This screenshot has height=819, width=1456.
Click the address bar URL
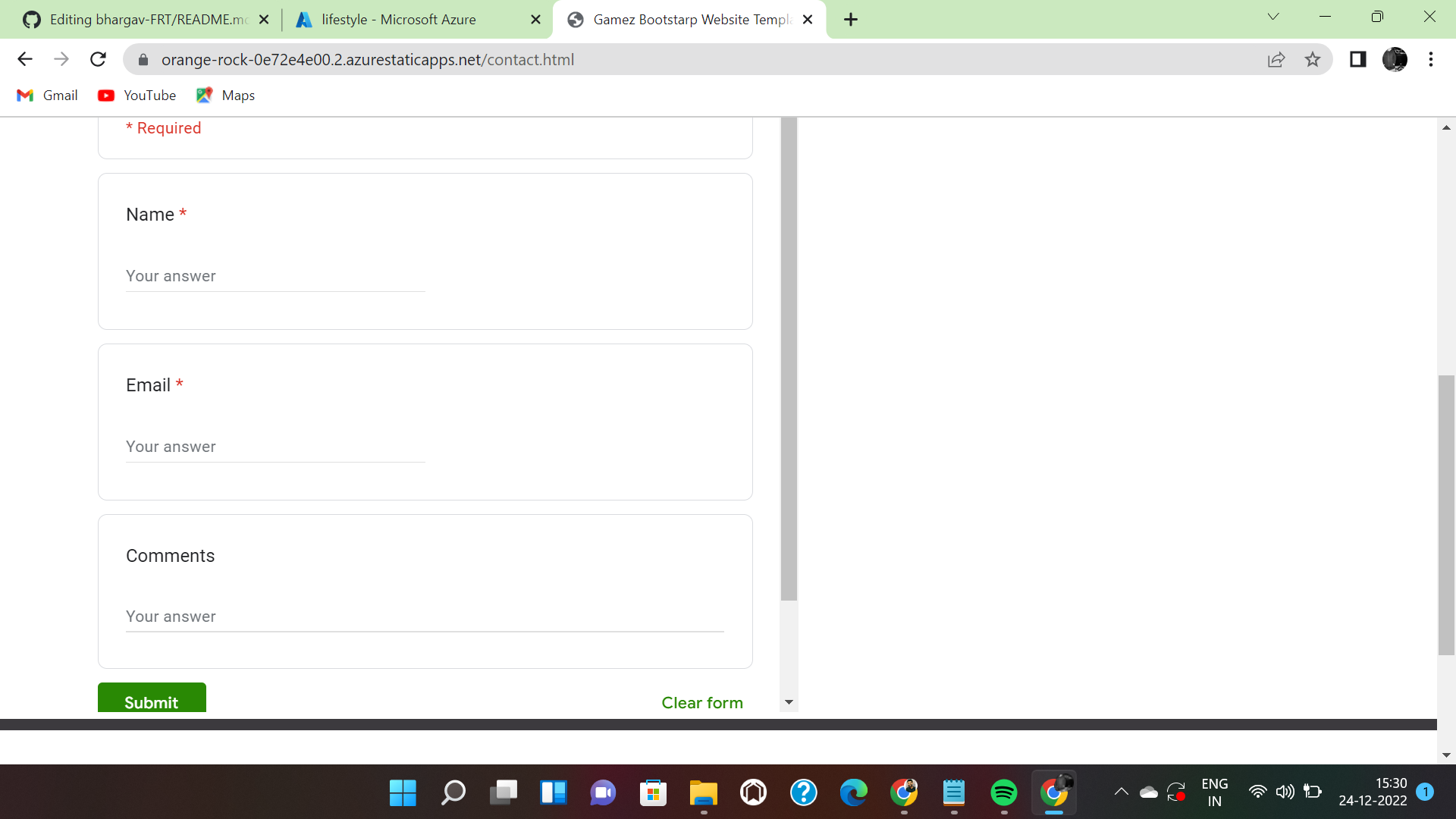tap(368, 59)
